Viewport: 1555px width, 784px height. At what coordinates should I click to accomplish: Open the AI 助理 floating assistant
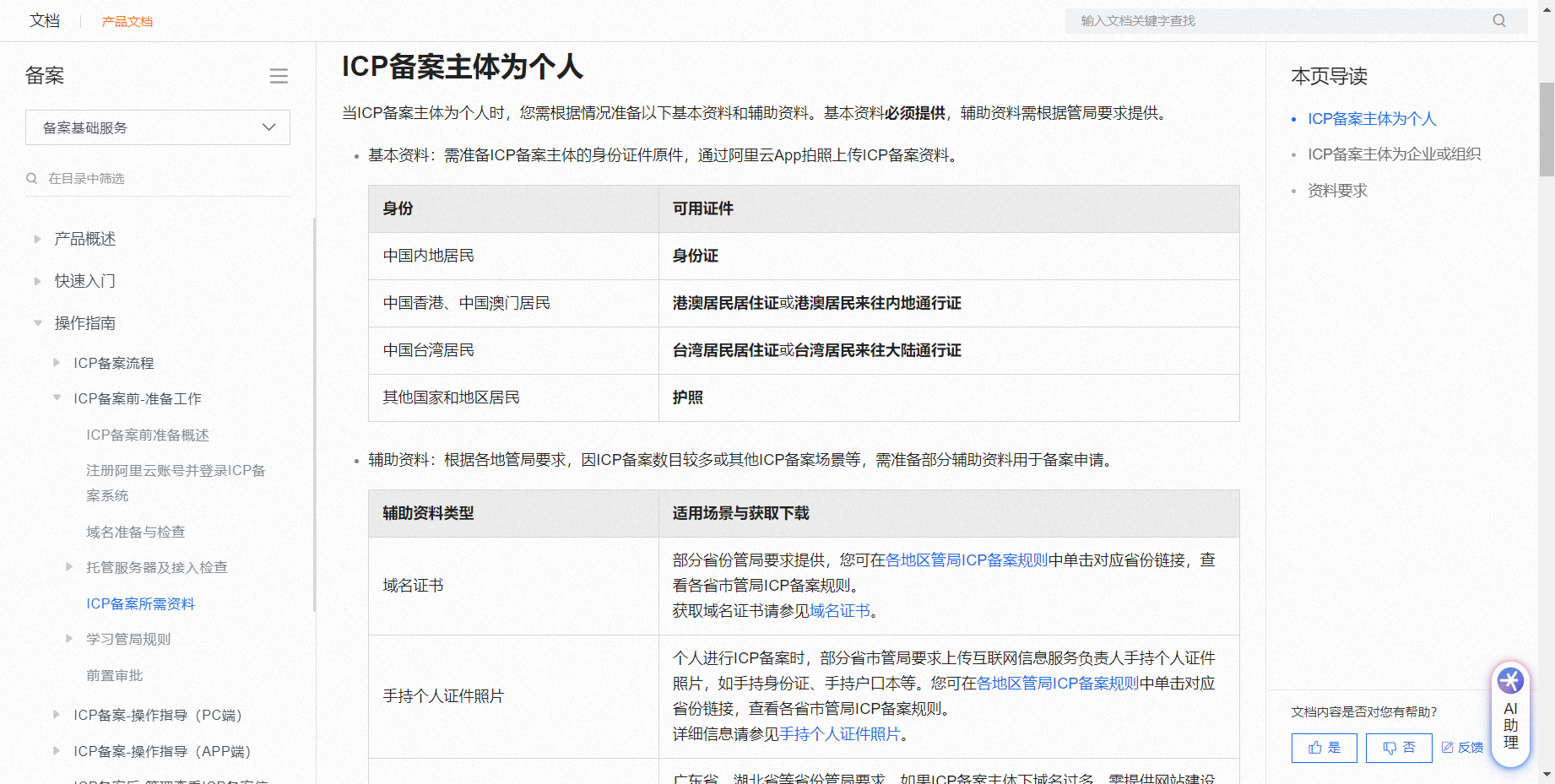(x=1510, y=714)
